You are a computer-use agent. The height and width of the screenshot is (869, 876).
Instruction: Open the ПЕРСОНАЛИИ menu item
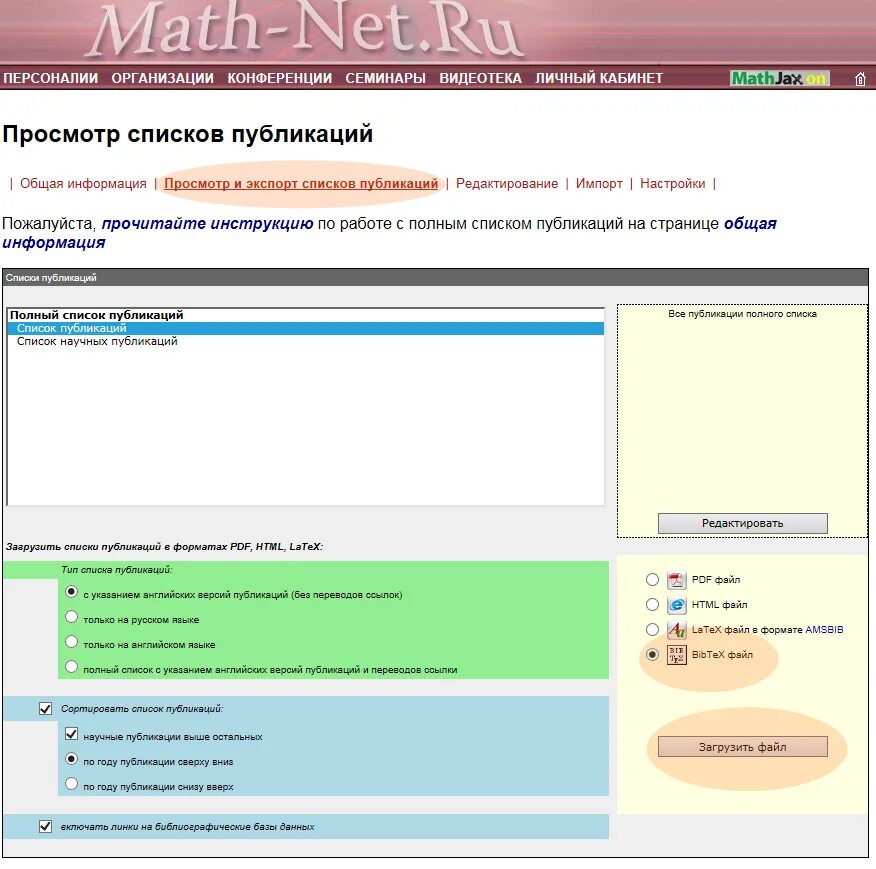[x=51, y=78]
